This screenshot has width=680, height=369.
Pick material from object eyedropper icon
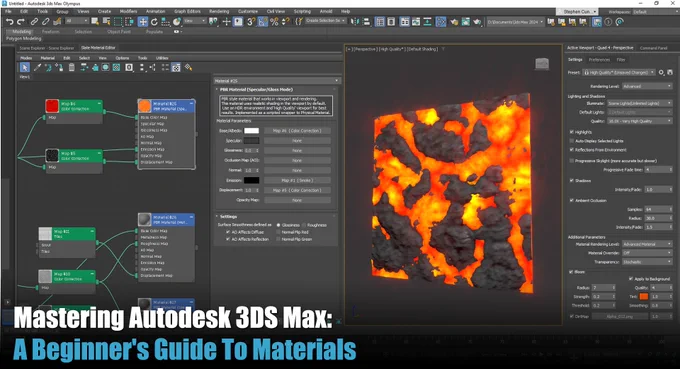37,67
